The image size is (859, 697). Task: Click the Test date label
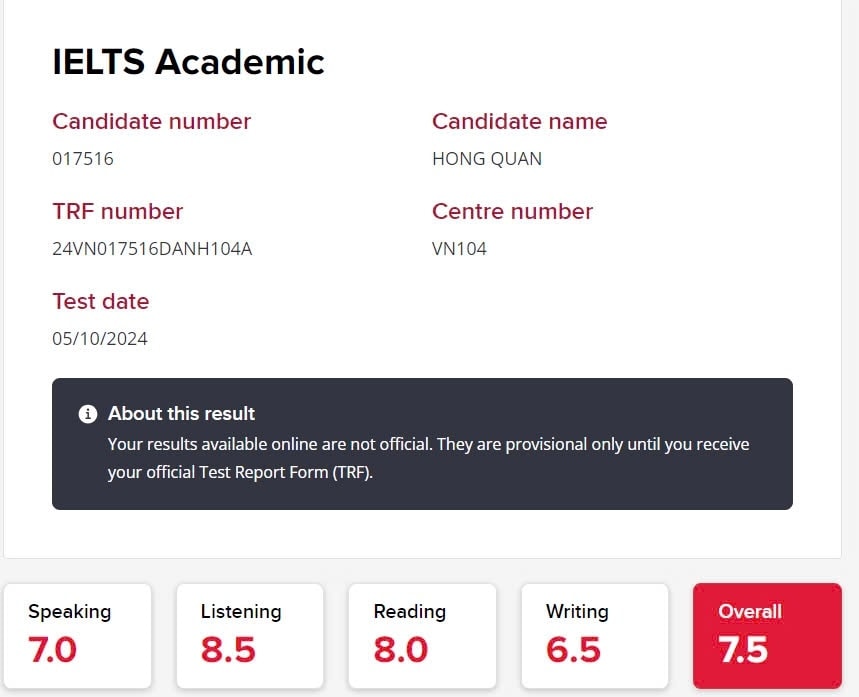pyautogui.click(x=101, y=301)
